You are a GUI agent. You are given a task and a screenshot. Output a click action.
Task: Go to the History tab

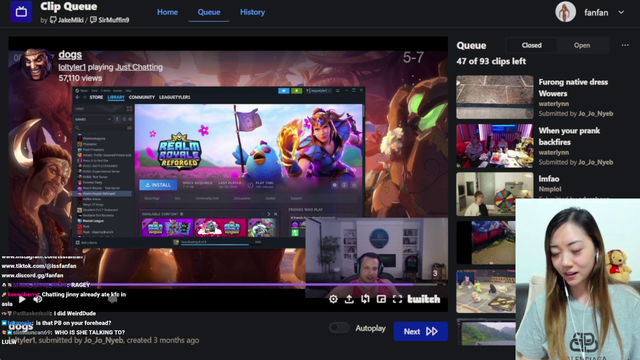tap(252, 12)
